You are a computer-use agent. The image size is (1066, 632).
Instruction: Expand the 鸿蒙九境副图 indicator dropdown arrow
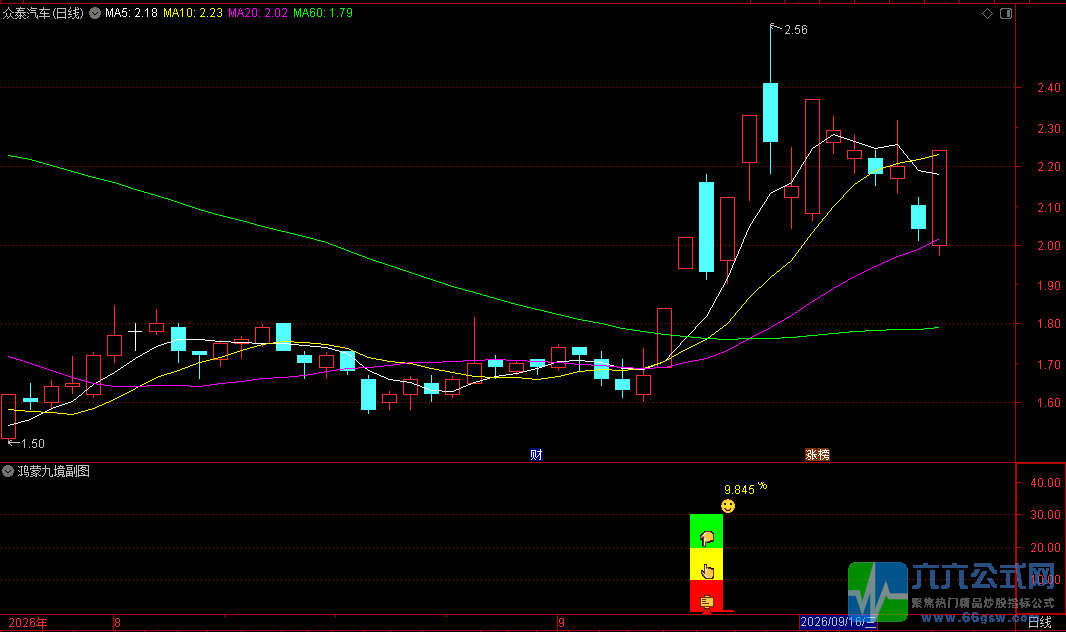(x=8, y=471)
